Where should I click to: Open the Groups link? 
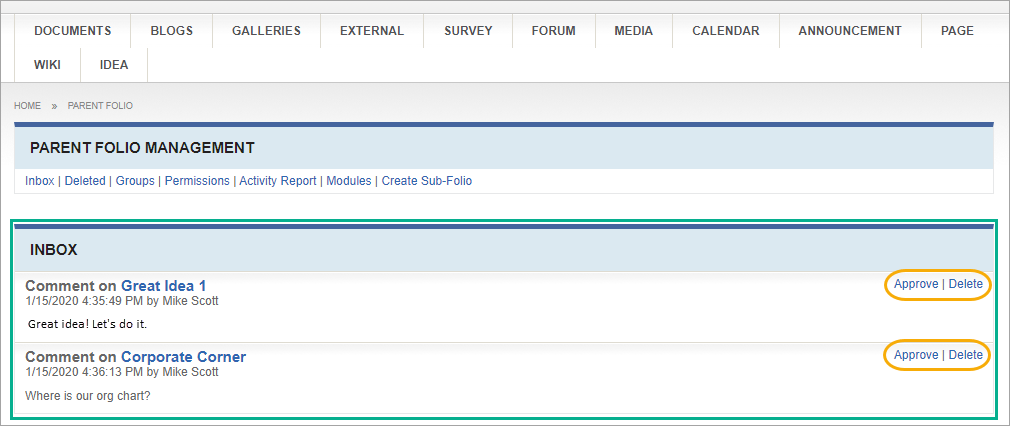(135, 181)
